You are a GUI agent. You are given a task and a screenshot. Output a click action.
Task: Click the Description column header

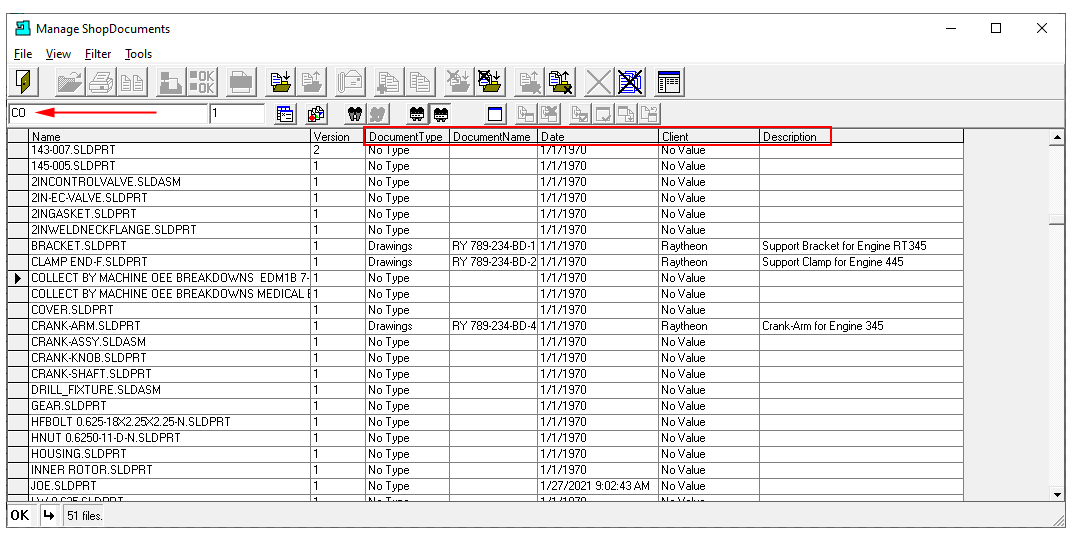click(862, 136)
